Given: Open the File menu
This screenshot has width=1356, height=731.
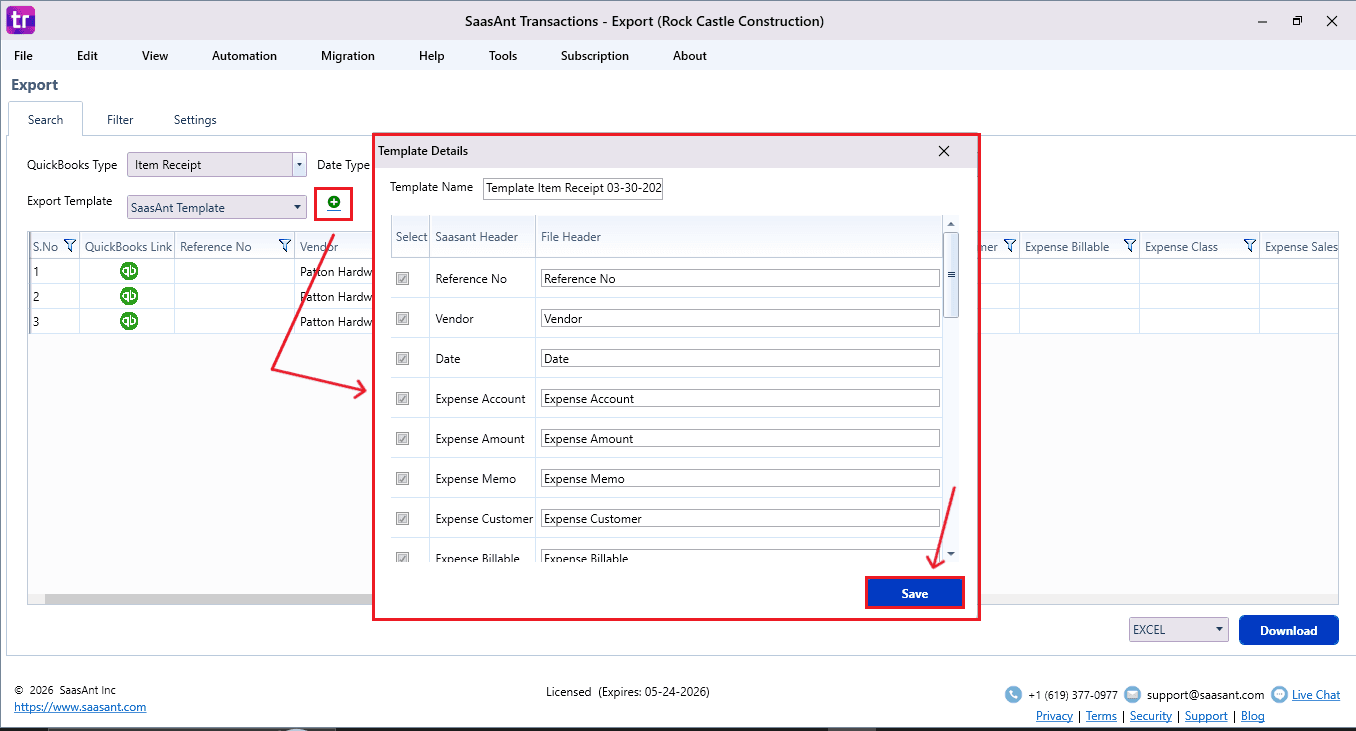Looking at the screenshot, I should (x=23, y=56).
